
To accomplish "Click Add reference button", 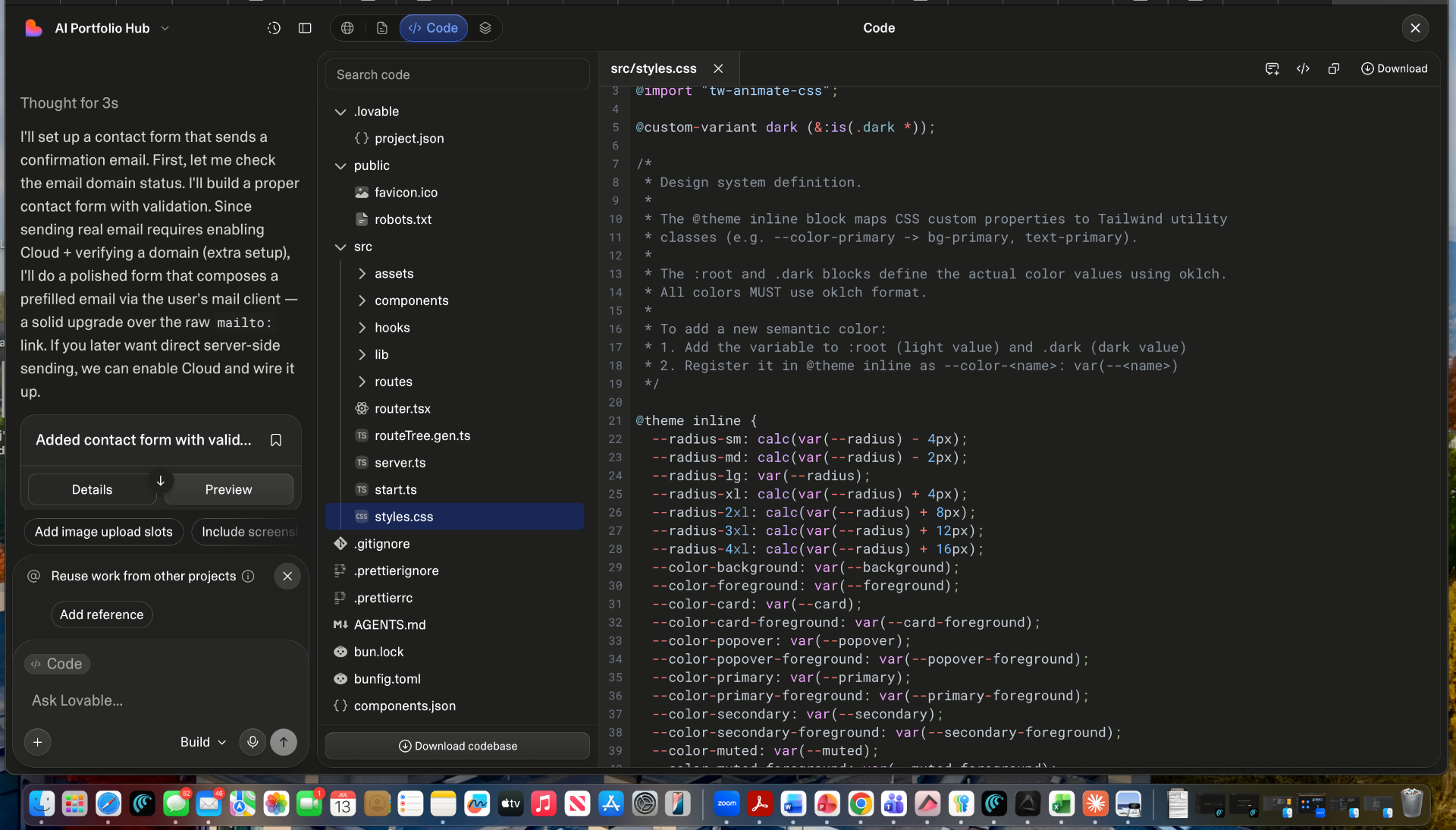I will tap(102, 615).
